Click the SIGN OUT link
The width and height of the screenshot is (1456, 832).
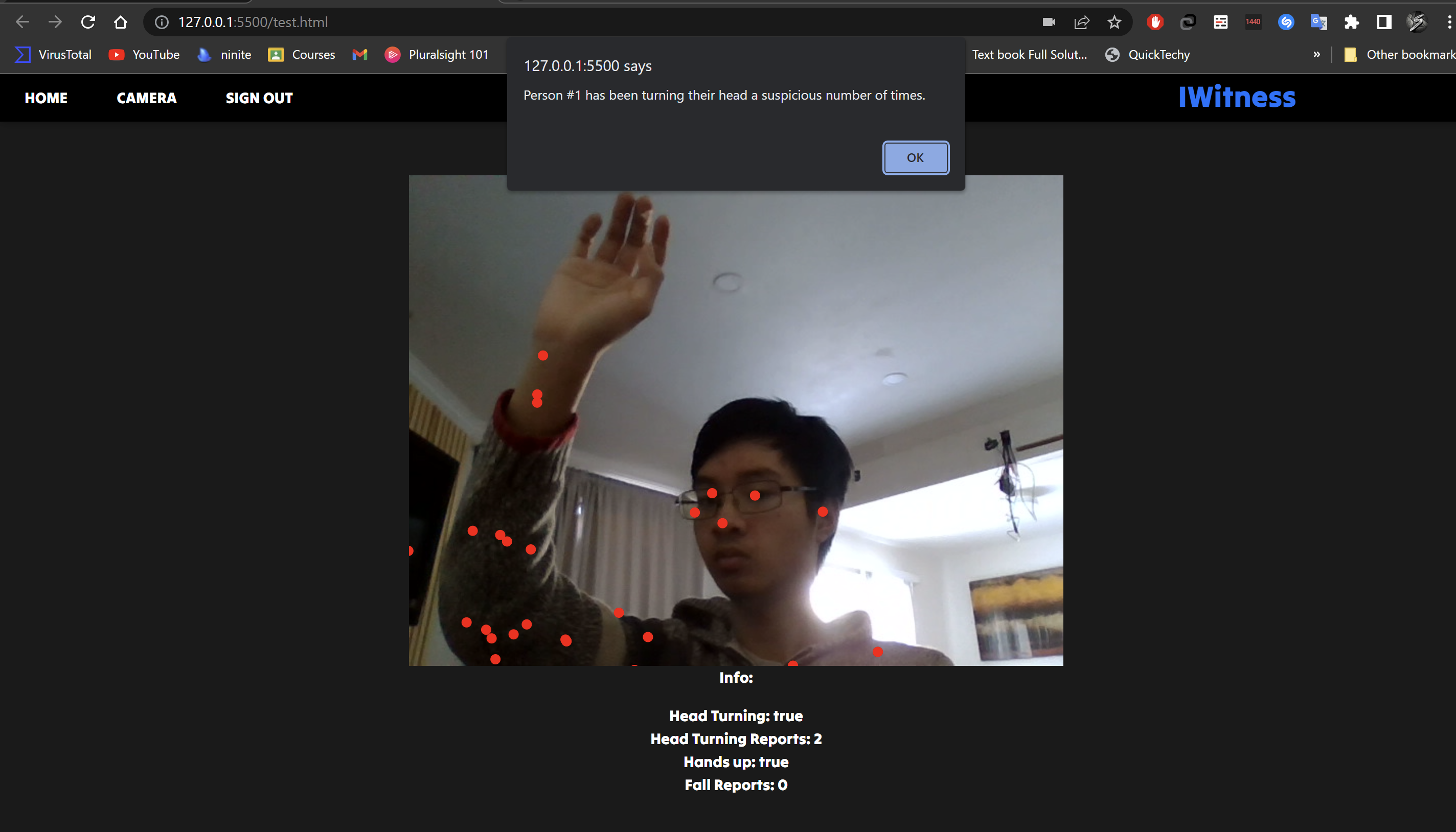(x=259, y=98)
